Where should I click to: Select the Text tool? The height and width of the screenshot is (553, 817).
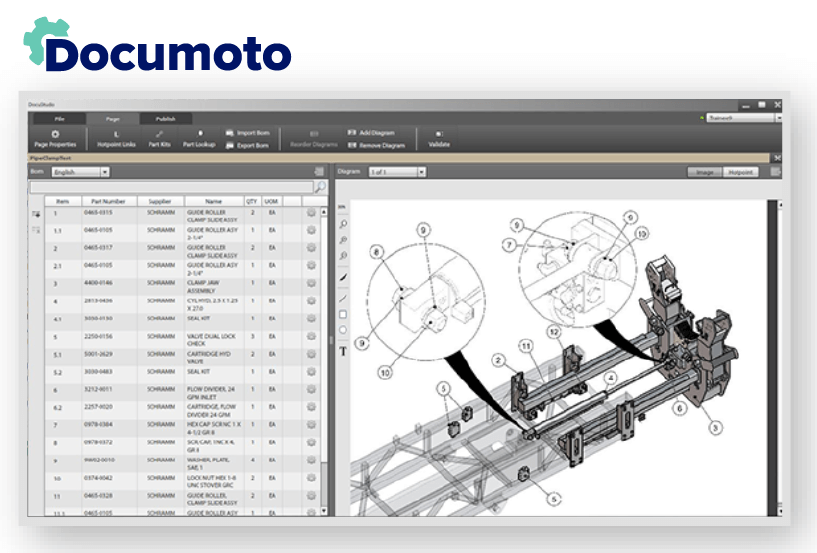[x=343, y=351]
